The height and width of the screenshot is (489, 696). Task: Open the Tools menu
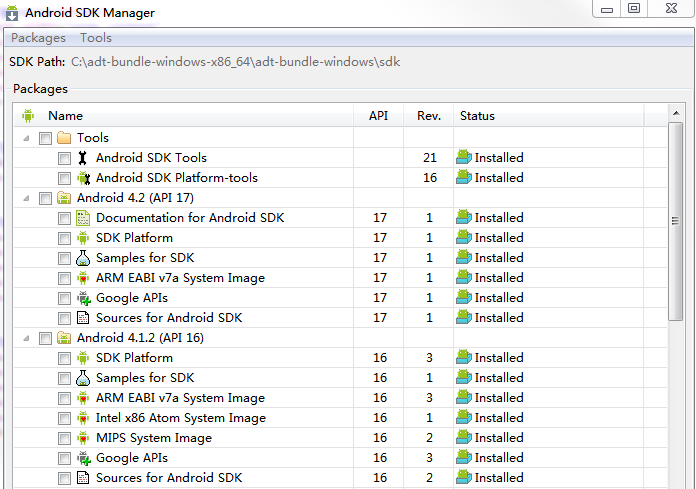pyautogui.click(x=96, y=38)
